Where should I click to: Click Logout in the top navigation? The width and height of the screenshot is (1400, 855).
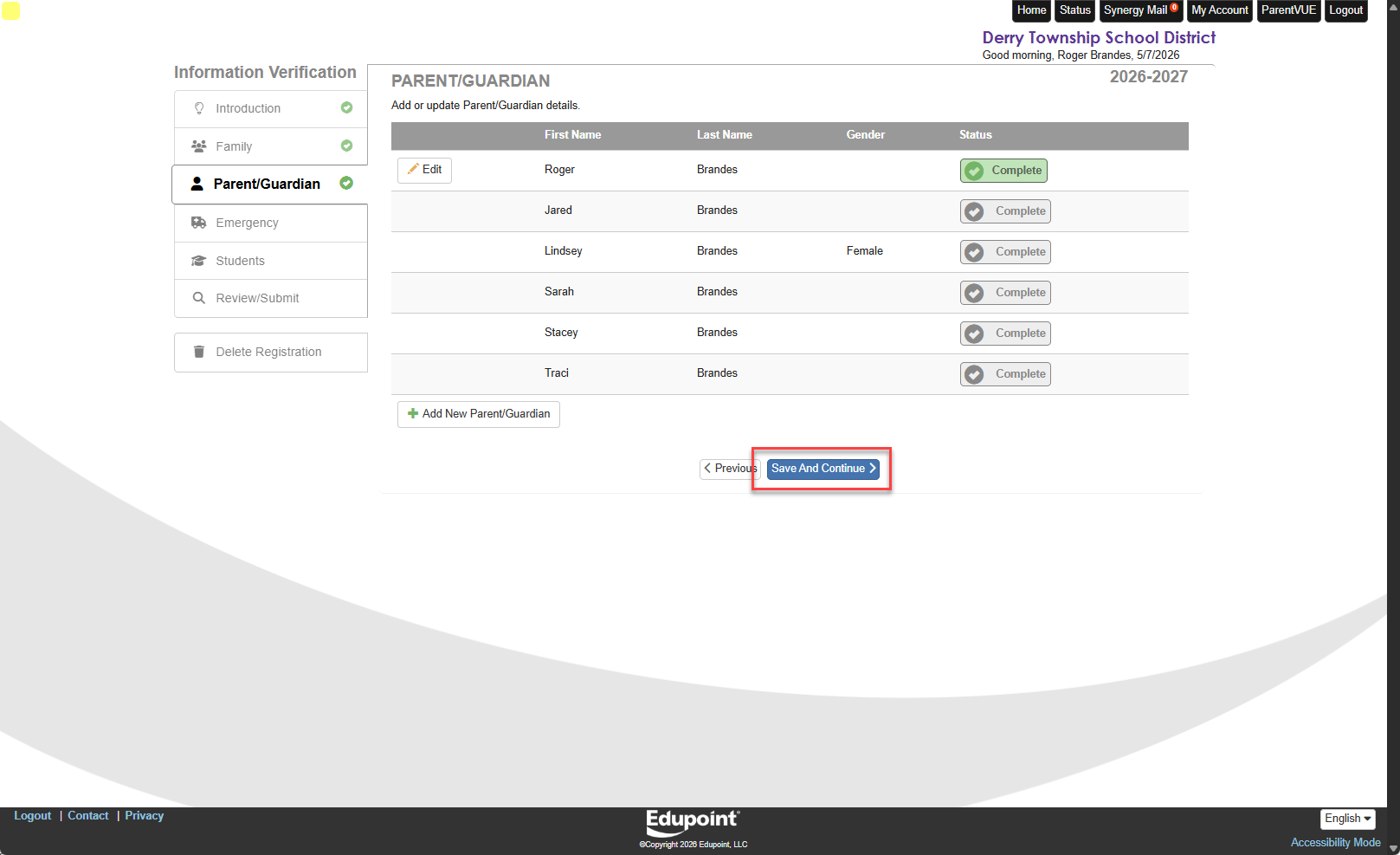[1346, 10]
